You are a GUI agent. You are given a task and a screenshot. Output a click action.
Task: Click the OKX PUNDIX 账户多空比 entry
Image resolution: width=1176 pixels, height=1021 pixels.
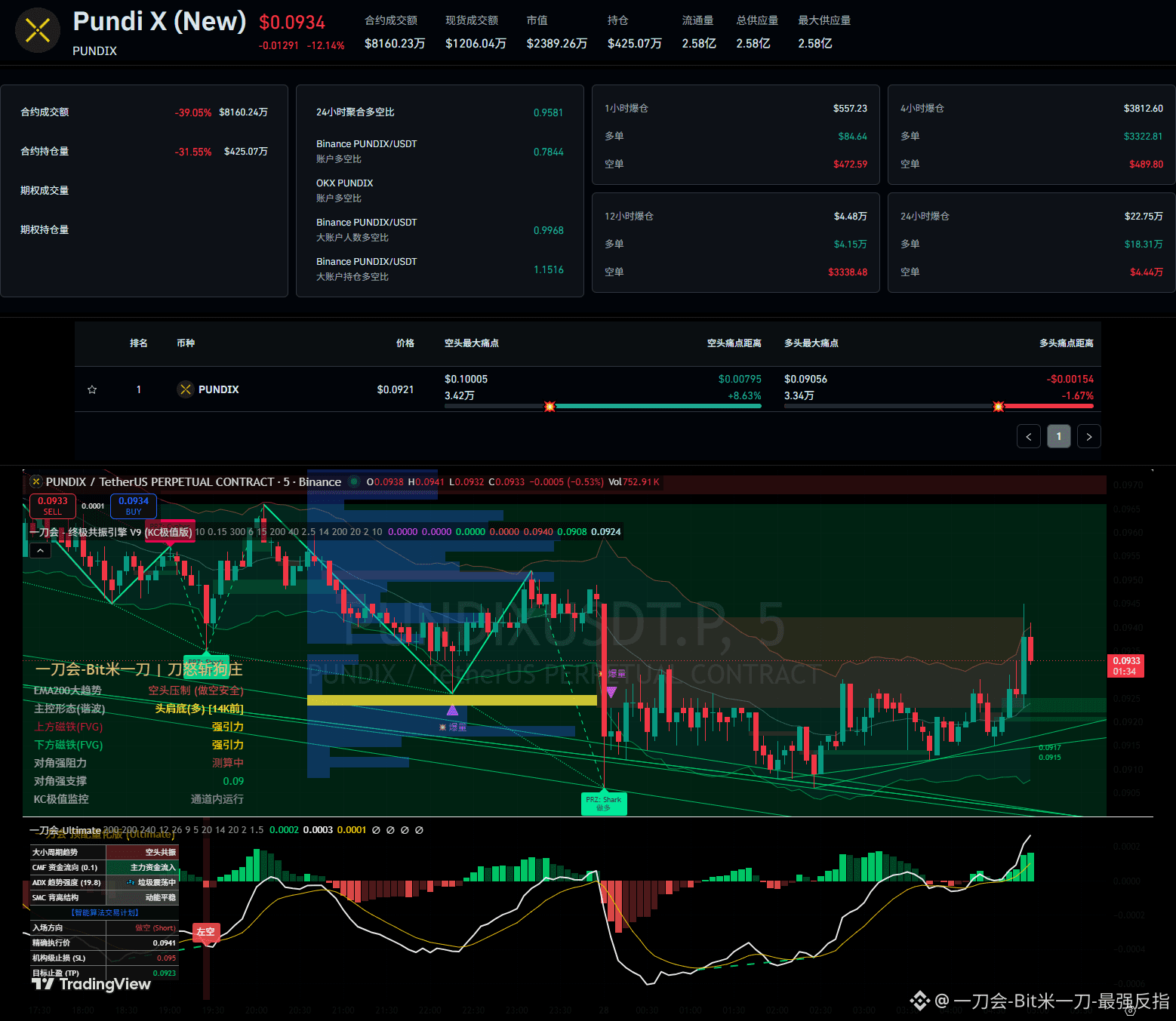(x=344, y=191)
